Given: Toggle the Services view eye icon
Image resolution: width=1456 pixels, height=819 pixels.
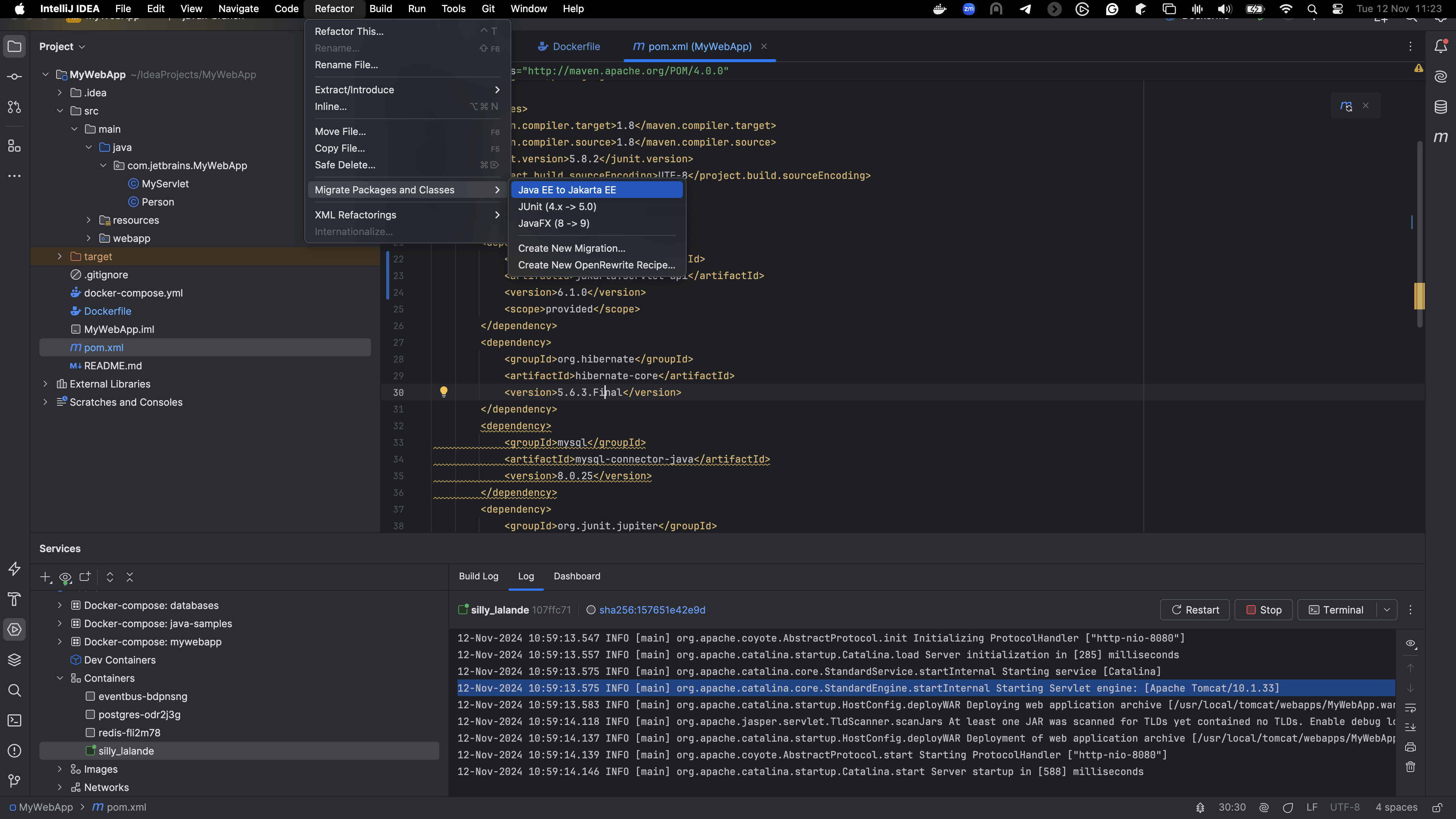Looking at the screenshot, I should [x=65, y=577].
